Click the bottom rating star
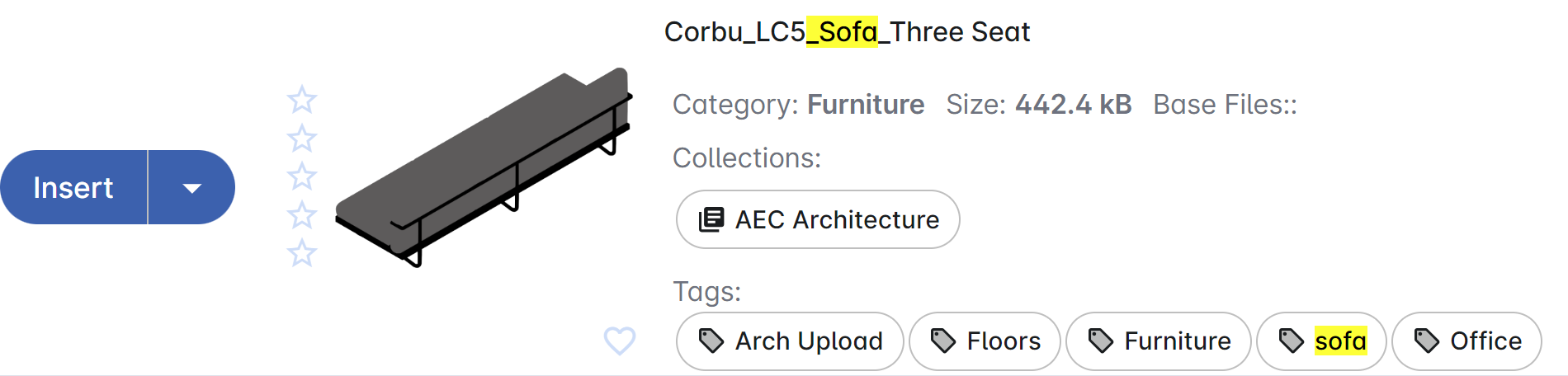Viewport: 1568px width, 376px height. (x=302, y=252)
